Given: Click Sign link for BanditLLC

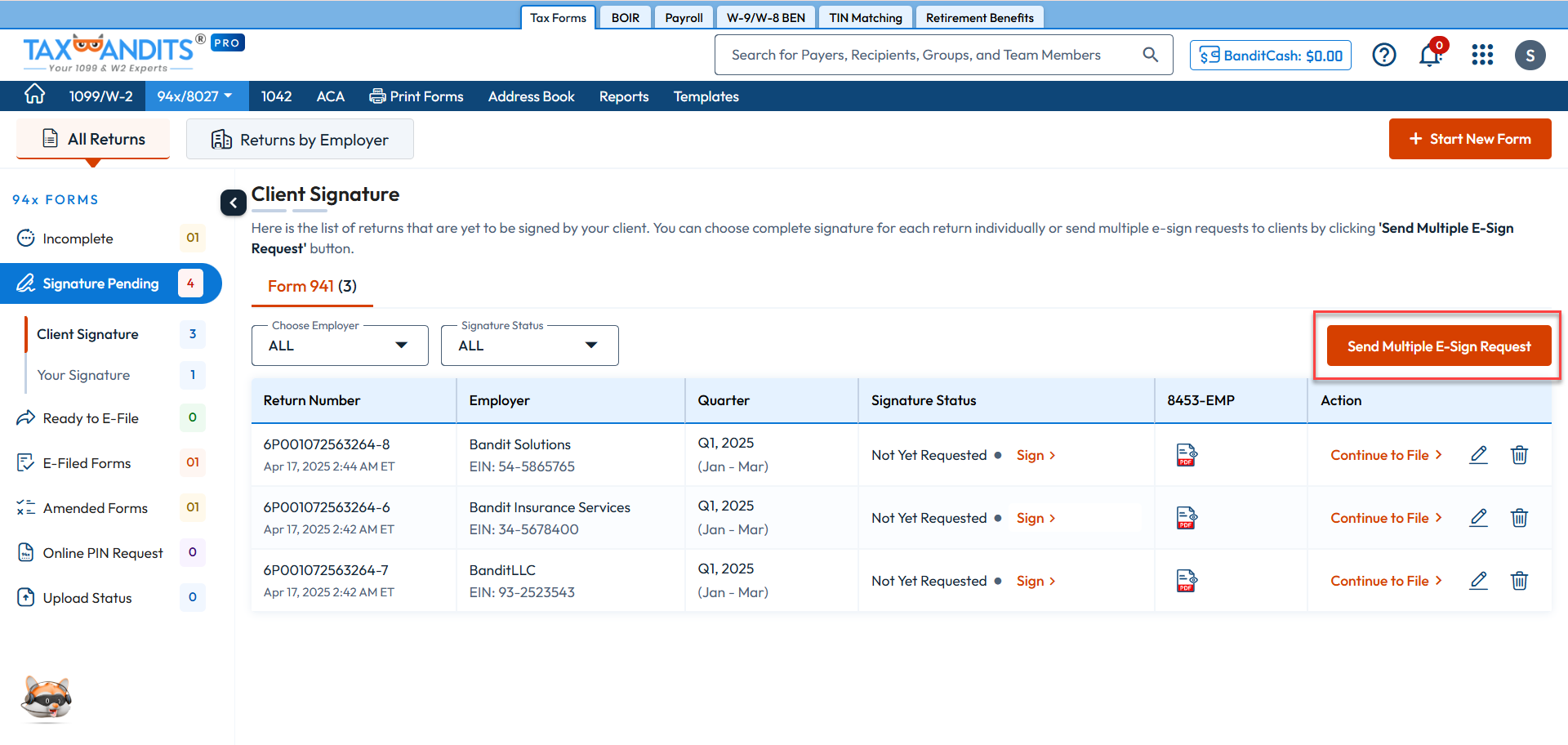Looking at the screenshot, I should [1036, 581].
